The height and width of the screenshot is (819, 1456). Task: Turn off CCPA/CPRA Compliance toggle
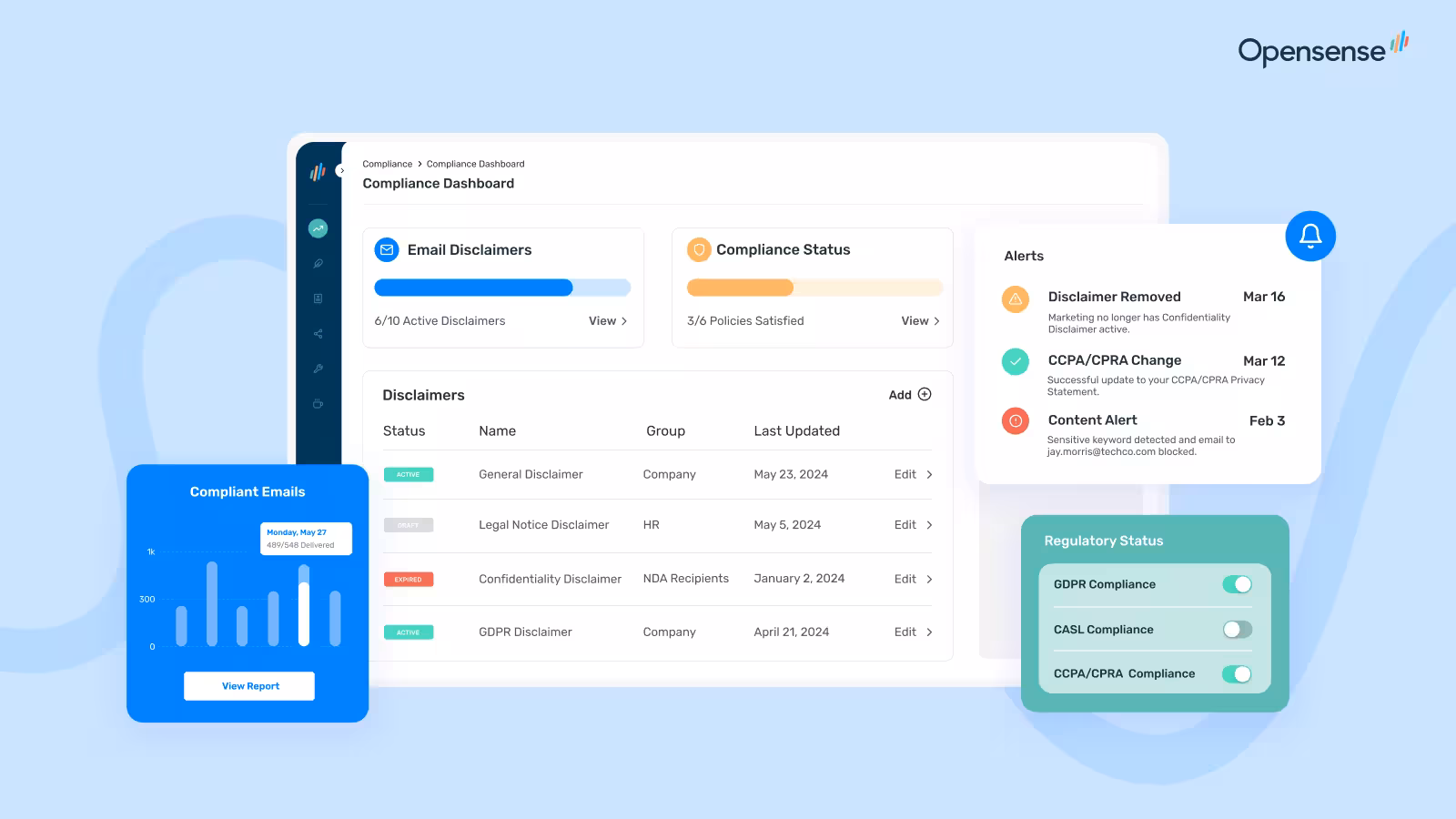[x=1237, y=674]
